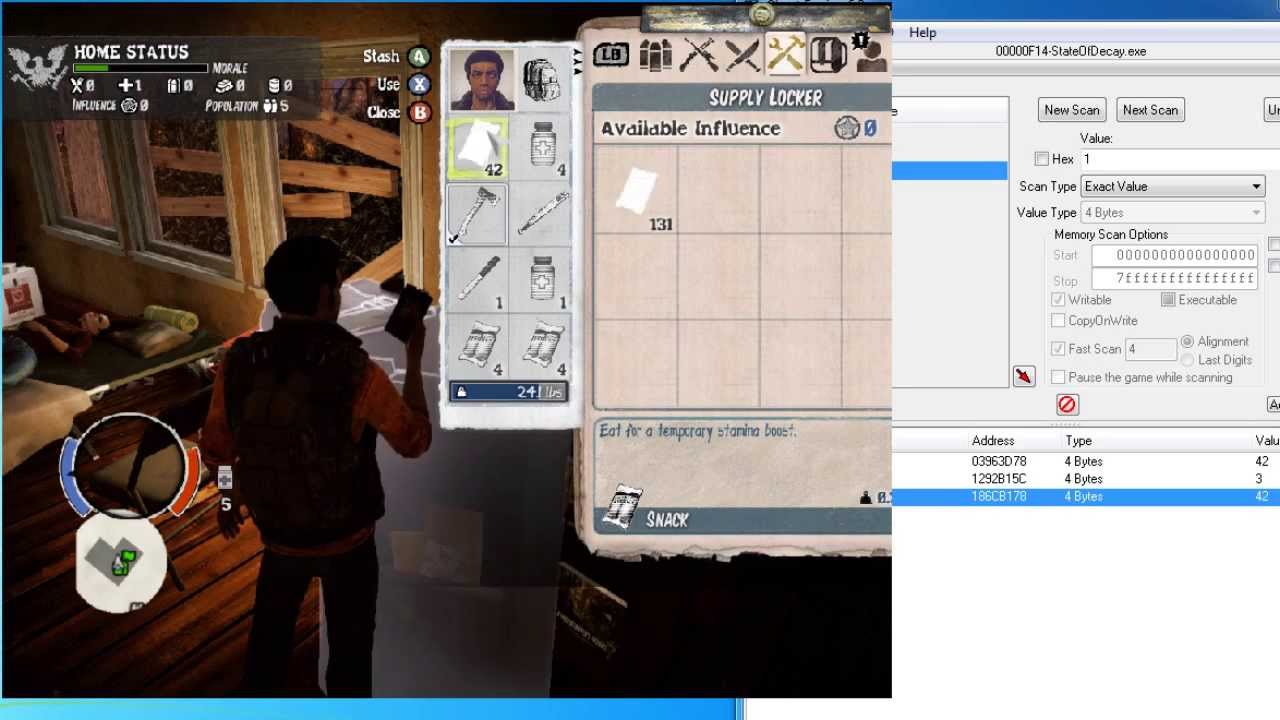
Task: Select the snack bag beneath the single medicine bottle
Action: pyautogui.click(x=541, y=346)
